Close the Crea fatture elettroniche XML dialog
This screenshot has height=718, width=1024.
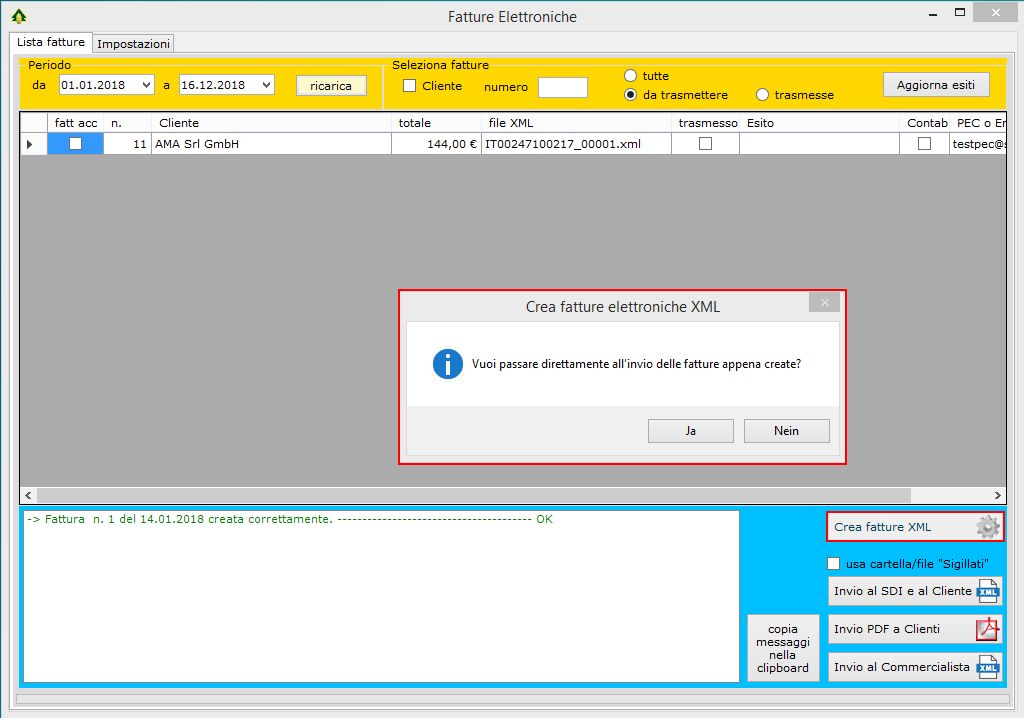824,303
